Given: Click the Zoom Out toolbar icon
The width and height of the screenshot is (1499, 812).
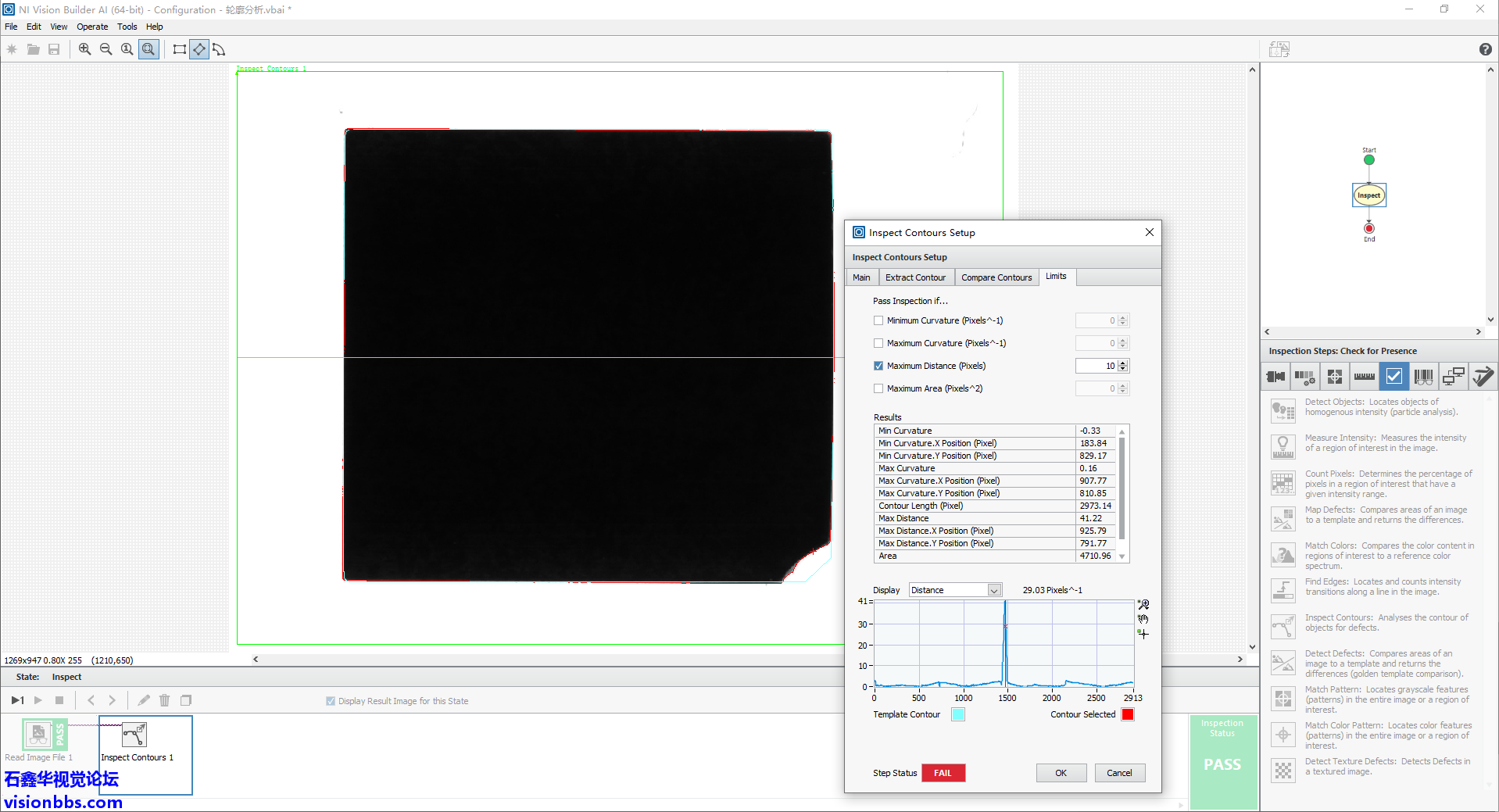Looking at the screenshot, I should (x=106, y=49).
